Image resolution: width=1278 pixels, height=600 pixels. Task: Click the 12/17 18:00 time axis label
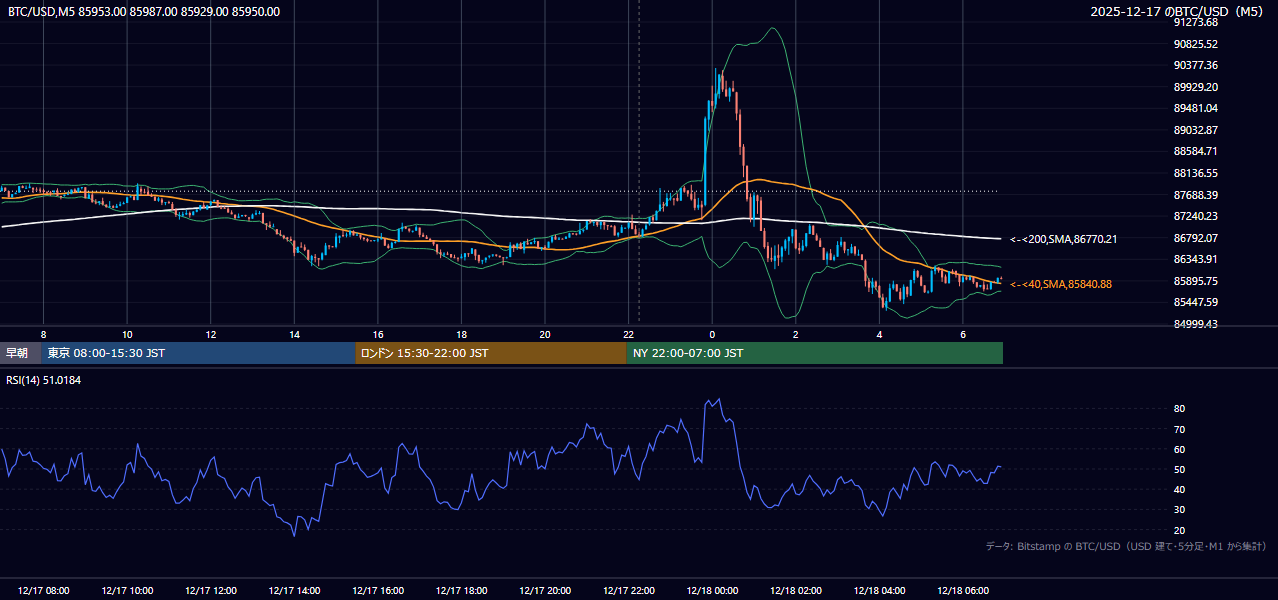pos(461,591)
